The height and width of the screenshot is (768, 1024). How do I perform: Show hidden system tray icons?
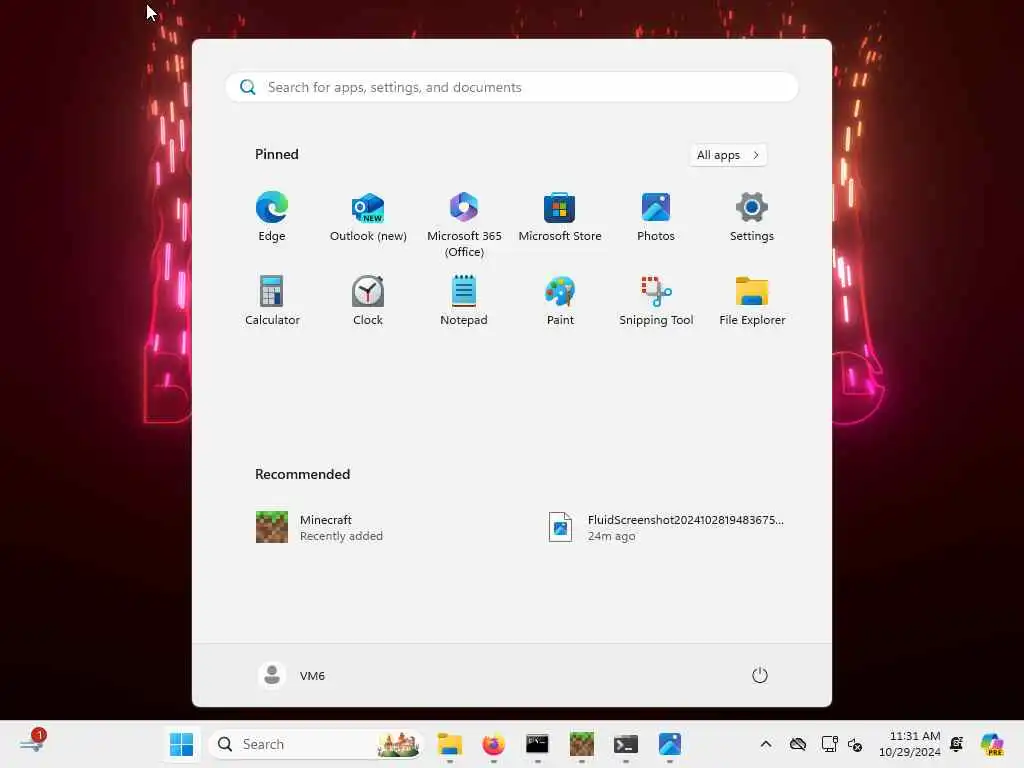[x=765, y=744]
